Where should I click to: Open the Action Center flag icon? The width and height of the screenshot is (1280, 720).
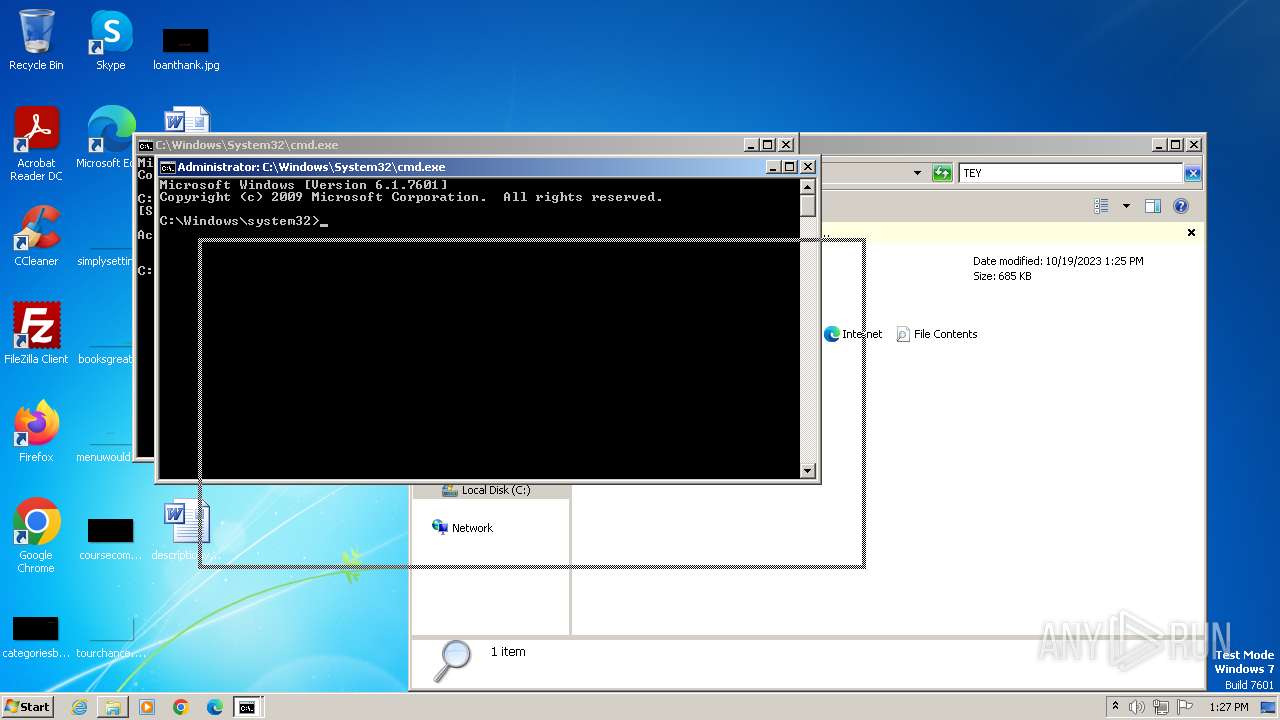(x=1185, y=707)
